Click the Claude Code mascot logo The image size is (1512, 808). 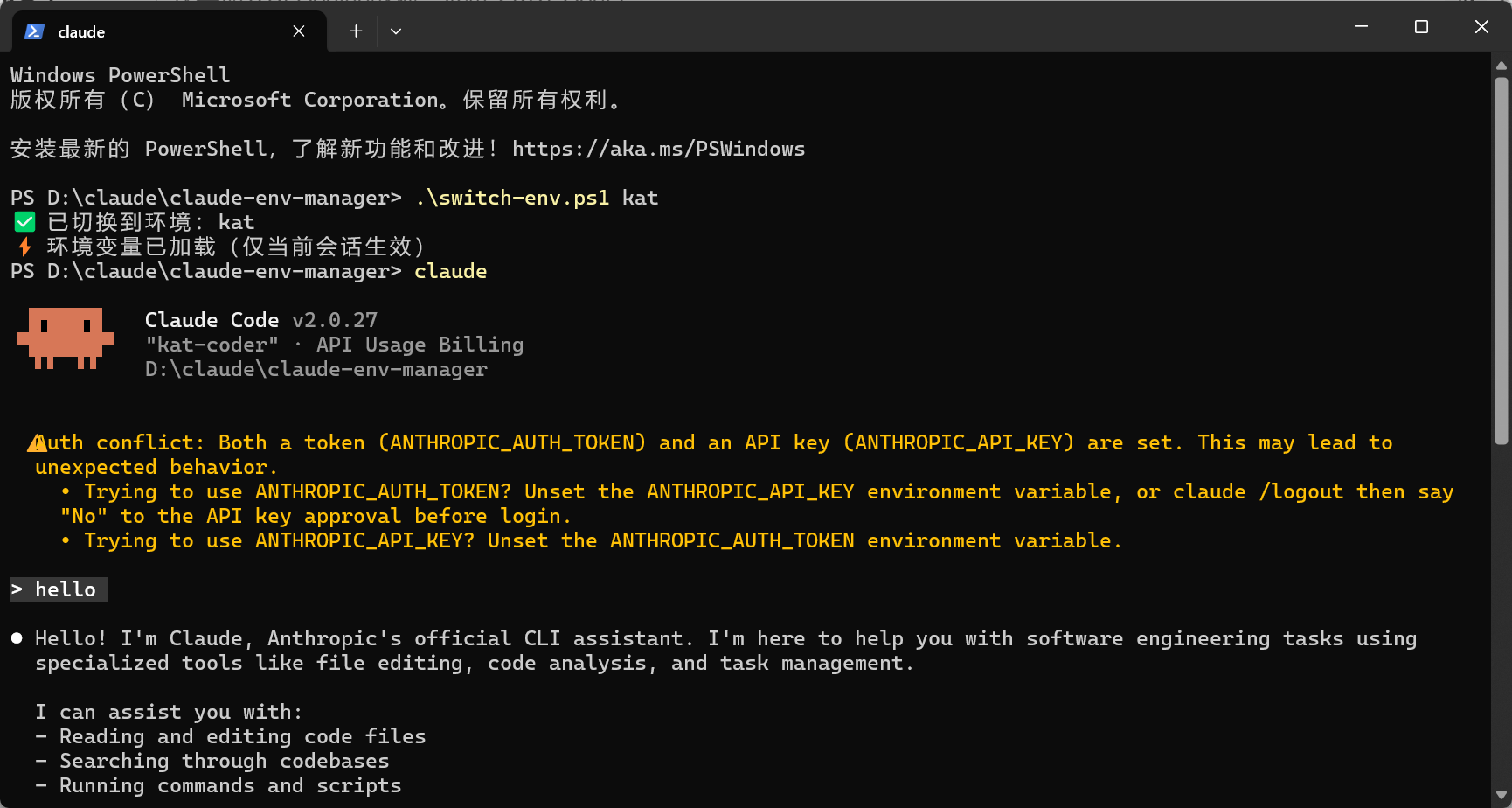pos(66,339)
